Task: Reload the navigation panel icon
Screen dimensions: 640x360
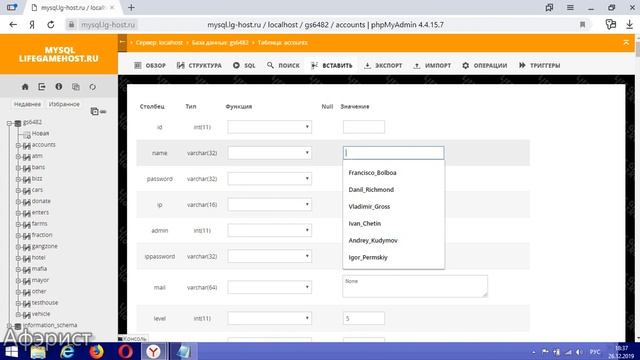Action: [93, 87]
